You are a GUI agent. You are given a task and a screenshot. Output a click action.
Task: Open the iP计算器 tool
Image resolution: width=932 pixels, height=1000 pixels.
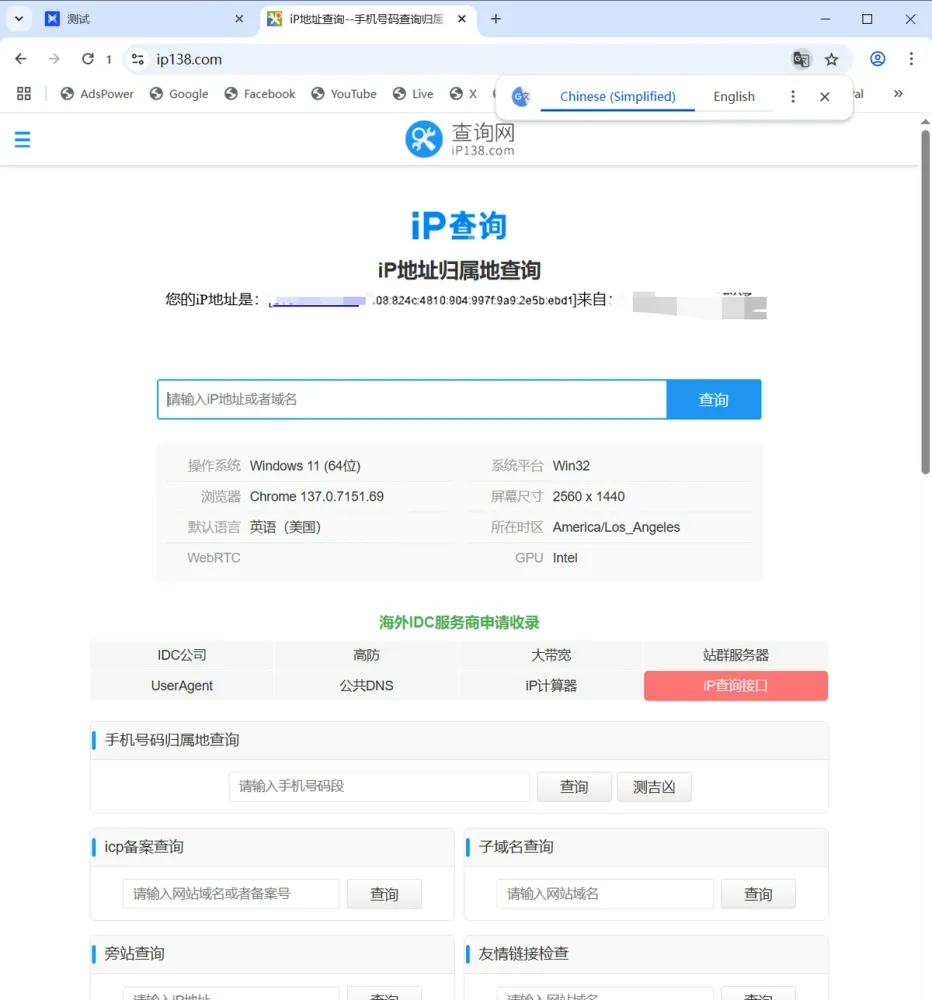tap(551, 686)
